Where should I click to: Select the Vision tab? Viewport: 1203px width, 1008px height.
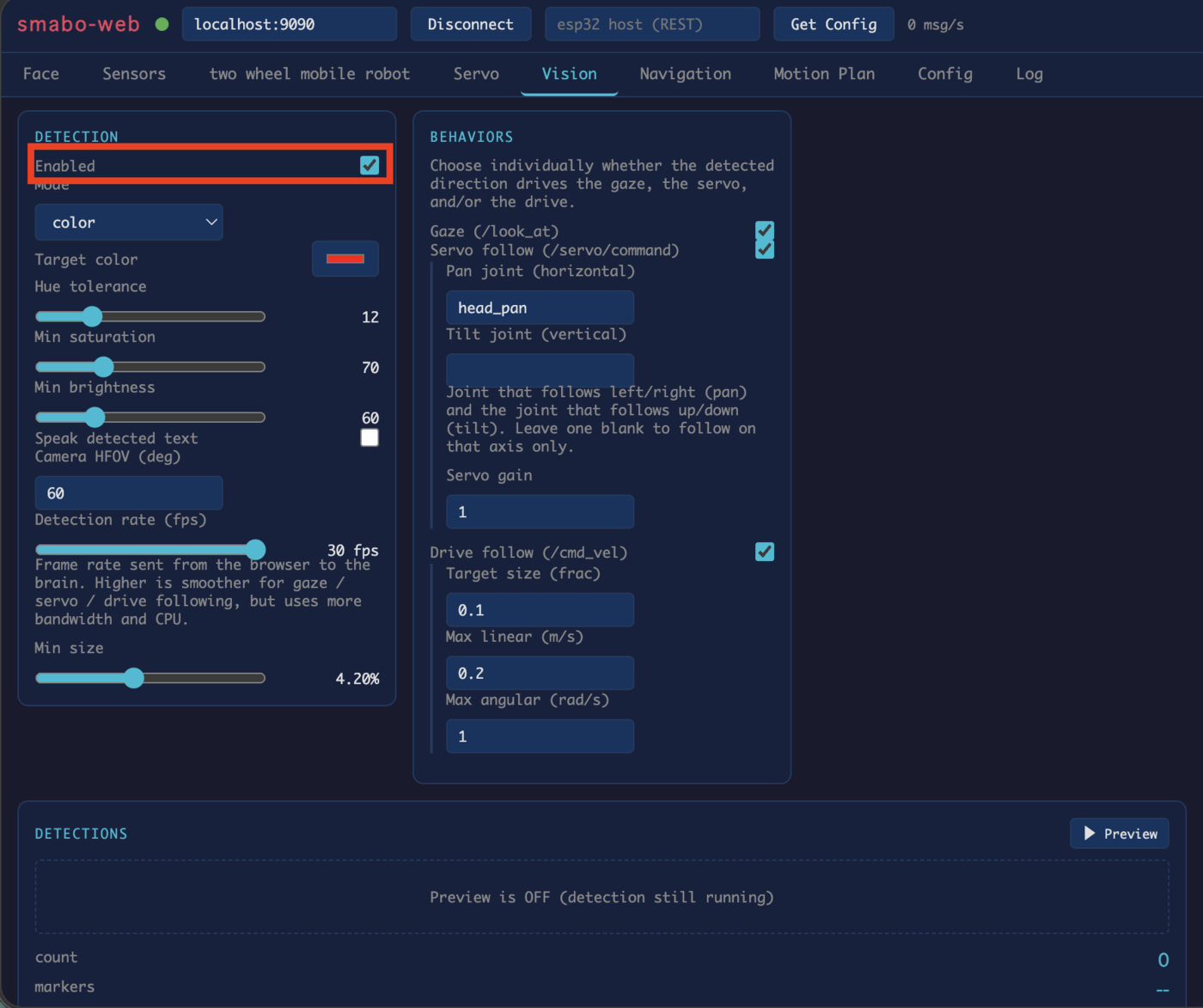coord(569,74)
